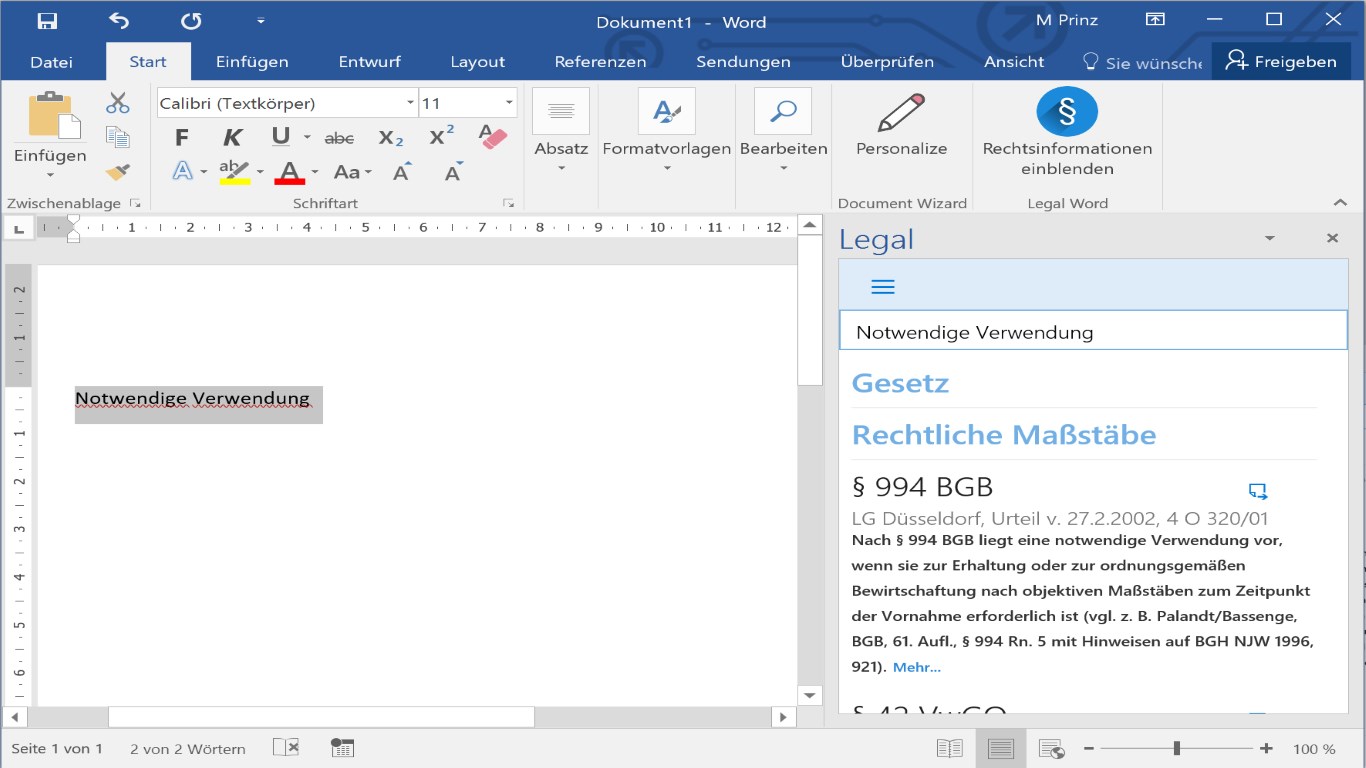Click Rechtsinformationen einblenden paragraph icon
This screenshot has height=768, width=1366.
pyautogui.click(x=1067, y=111)
